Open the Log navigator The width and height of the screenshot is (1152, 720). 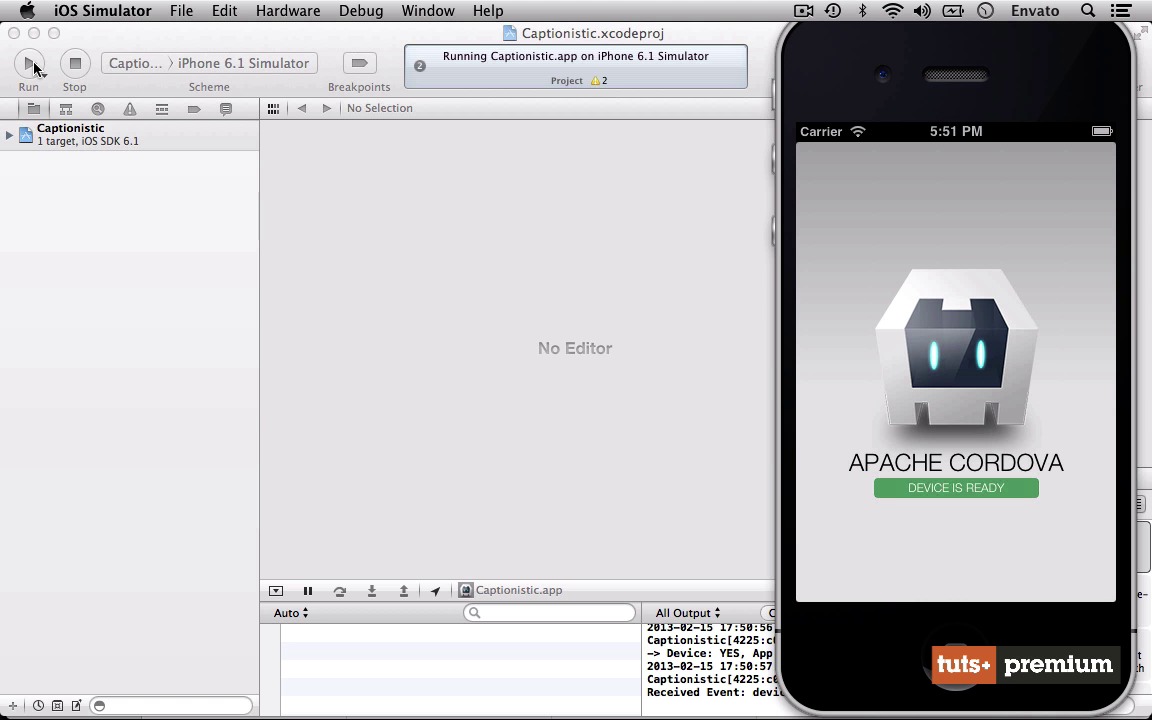(x=226, y=109)
